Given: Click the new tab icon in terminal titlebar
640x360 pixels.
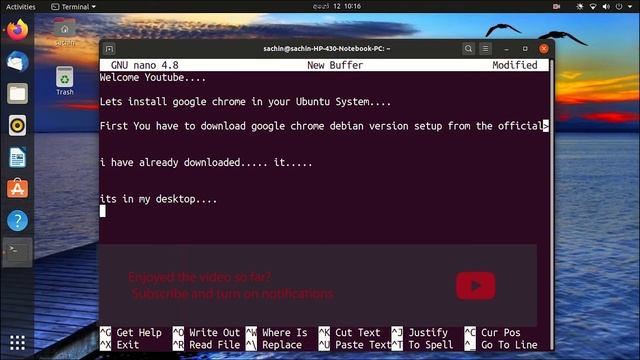Looking at the screenshot, I should [109, 49].
